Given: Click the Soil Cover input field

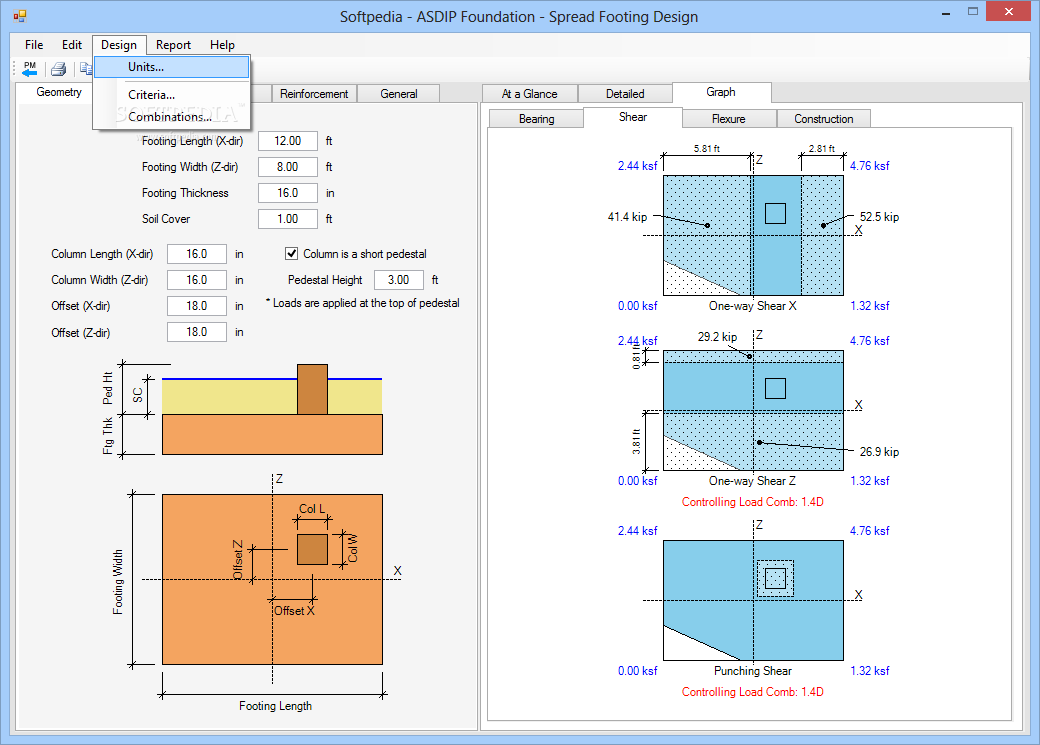Looking at the screenshot, I should (287, 218).
